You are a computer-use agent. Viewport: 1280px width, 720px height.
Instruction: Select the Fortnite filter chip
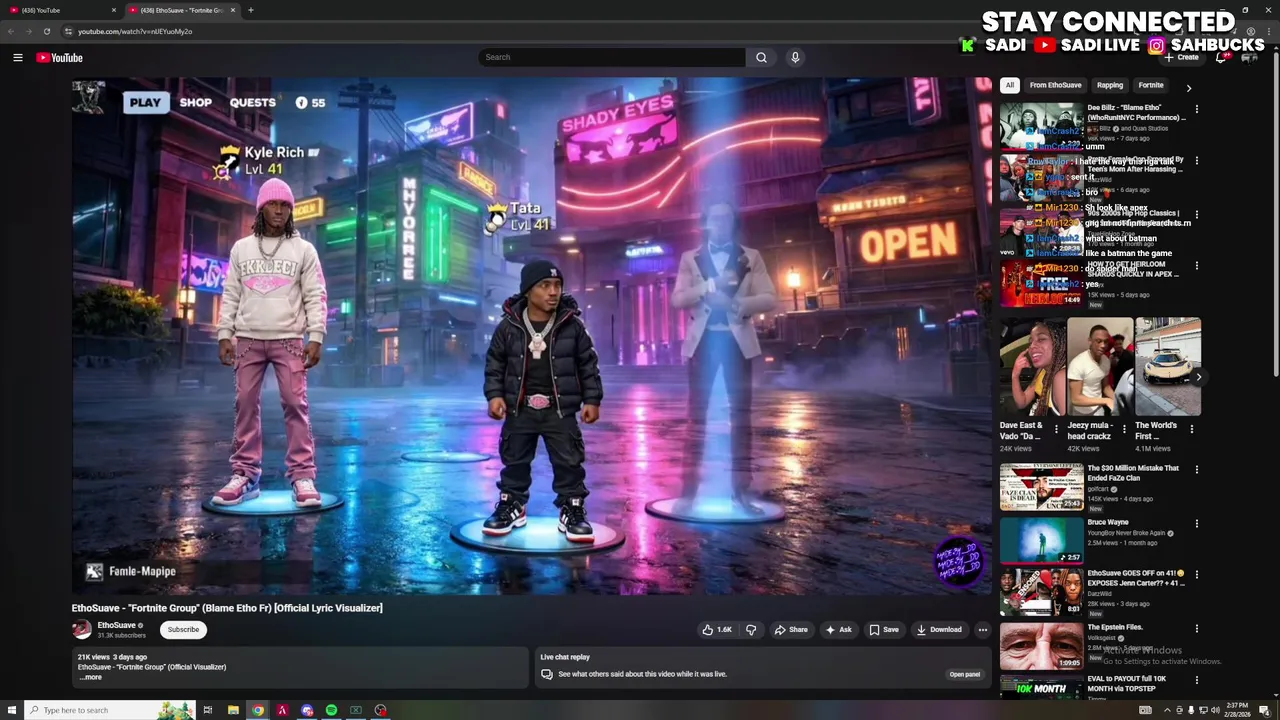click(1151, 85)
